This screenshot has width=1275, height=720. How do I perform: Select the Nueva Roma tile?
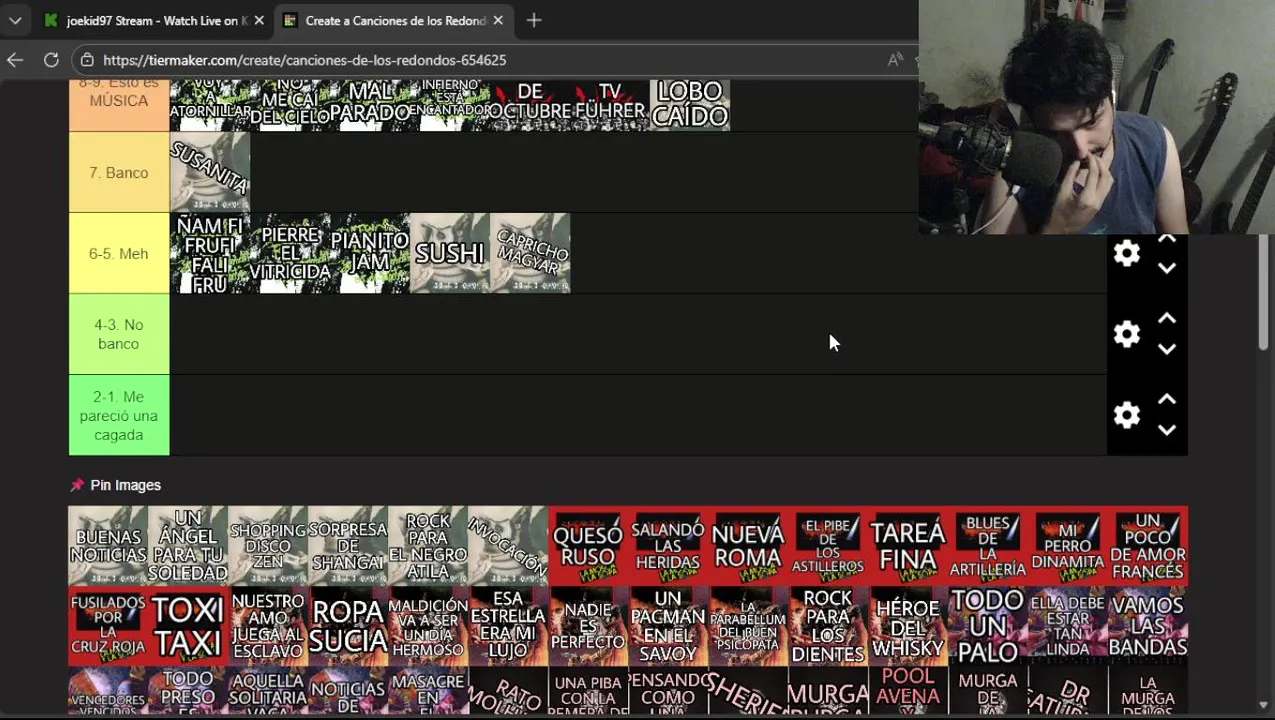pyautogui.click(x=748, y=545)
